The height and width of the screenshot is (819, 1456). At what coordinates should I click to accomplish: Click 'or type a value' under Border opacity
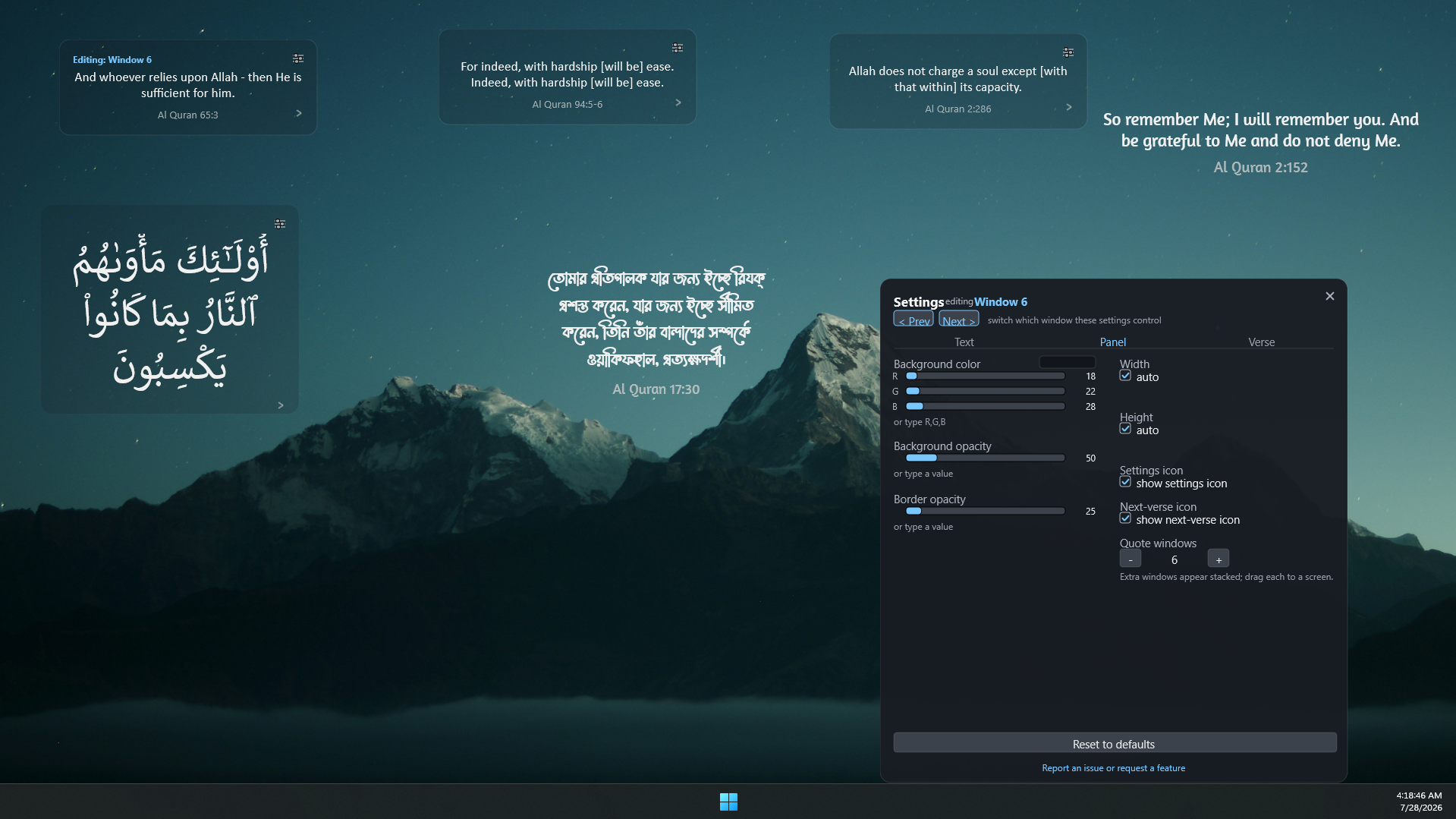(923, 527)
